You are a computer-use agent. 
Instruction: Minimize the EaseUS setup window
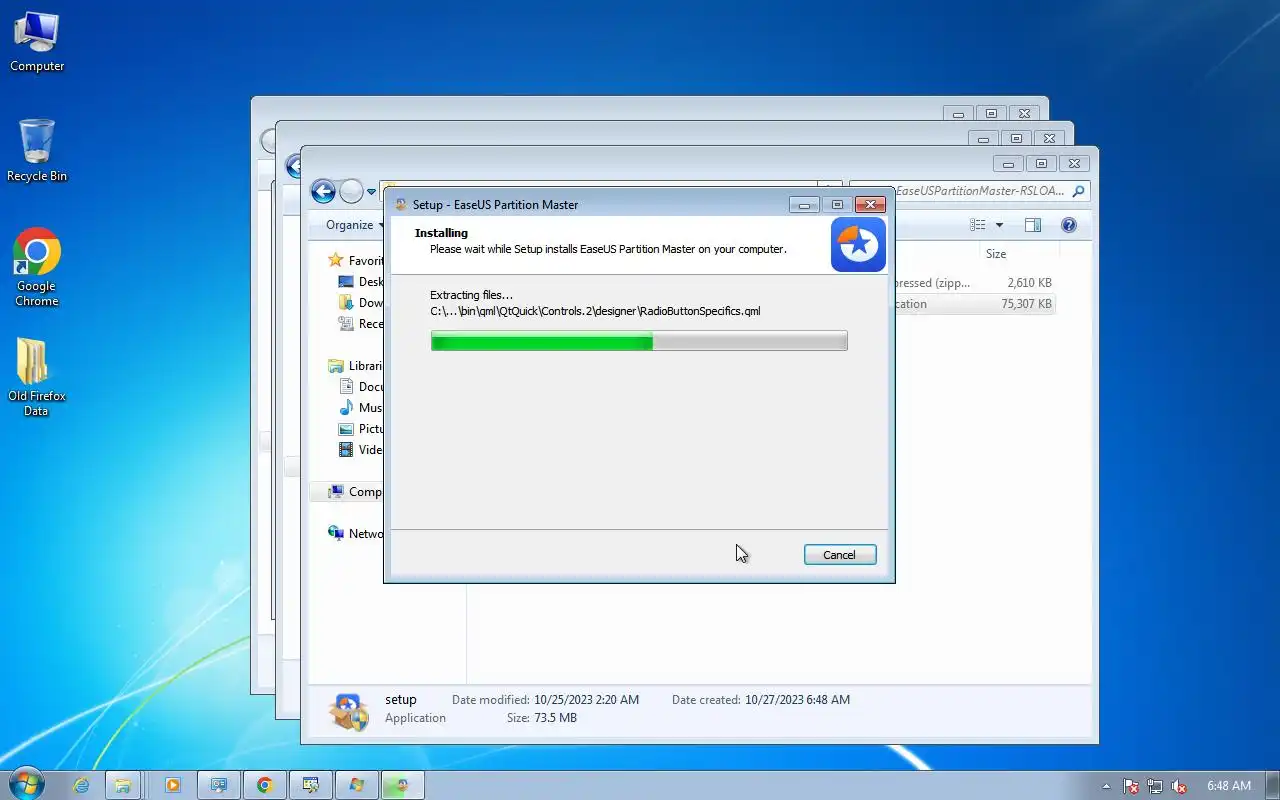pyautogui.click(x=804, y=205)
